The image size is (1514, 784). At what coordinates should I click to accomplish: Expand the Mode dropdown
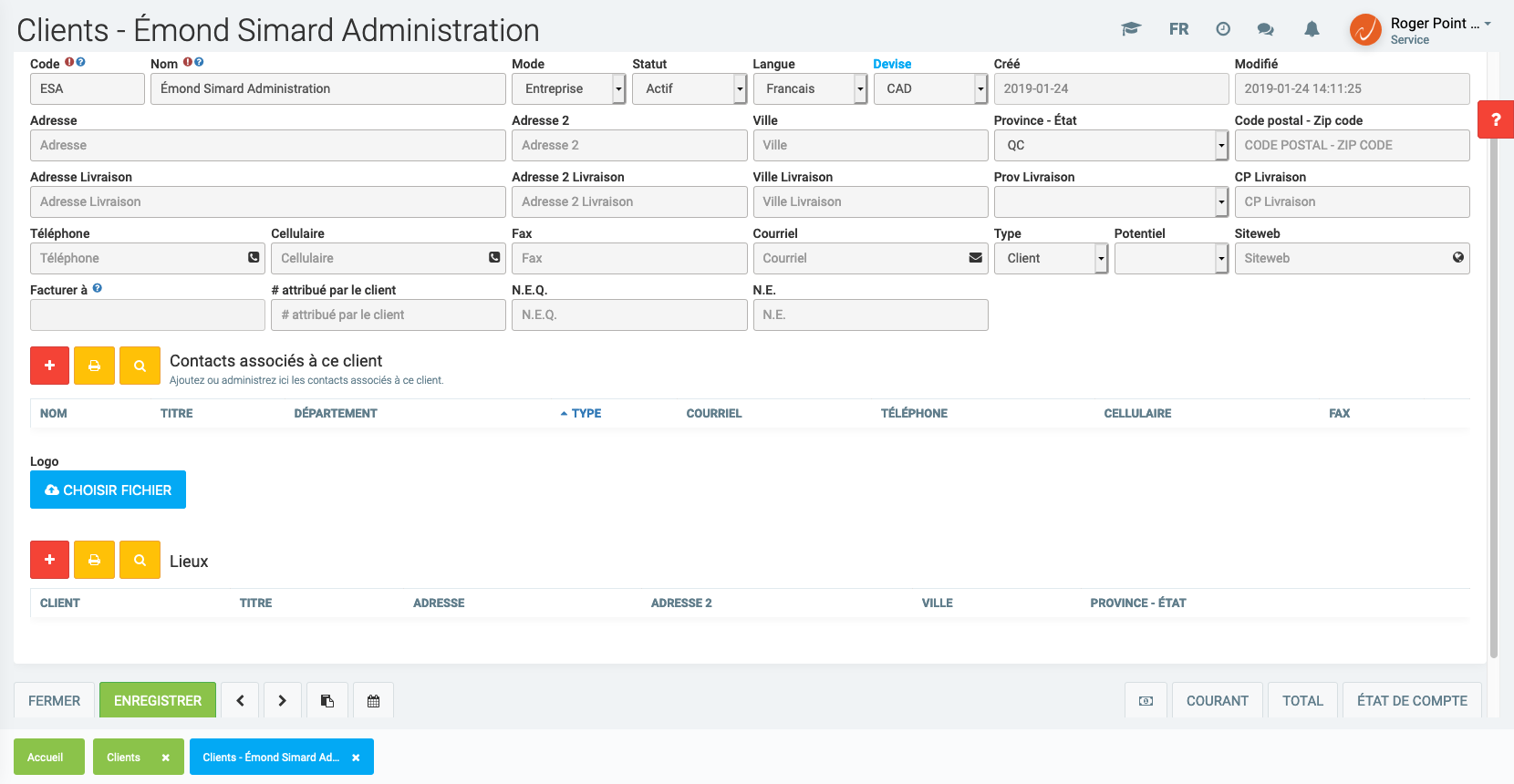click(568, 88)
